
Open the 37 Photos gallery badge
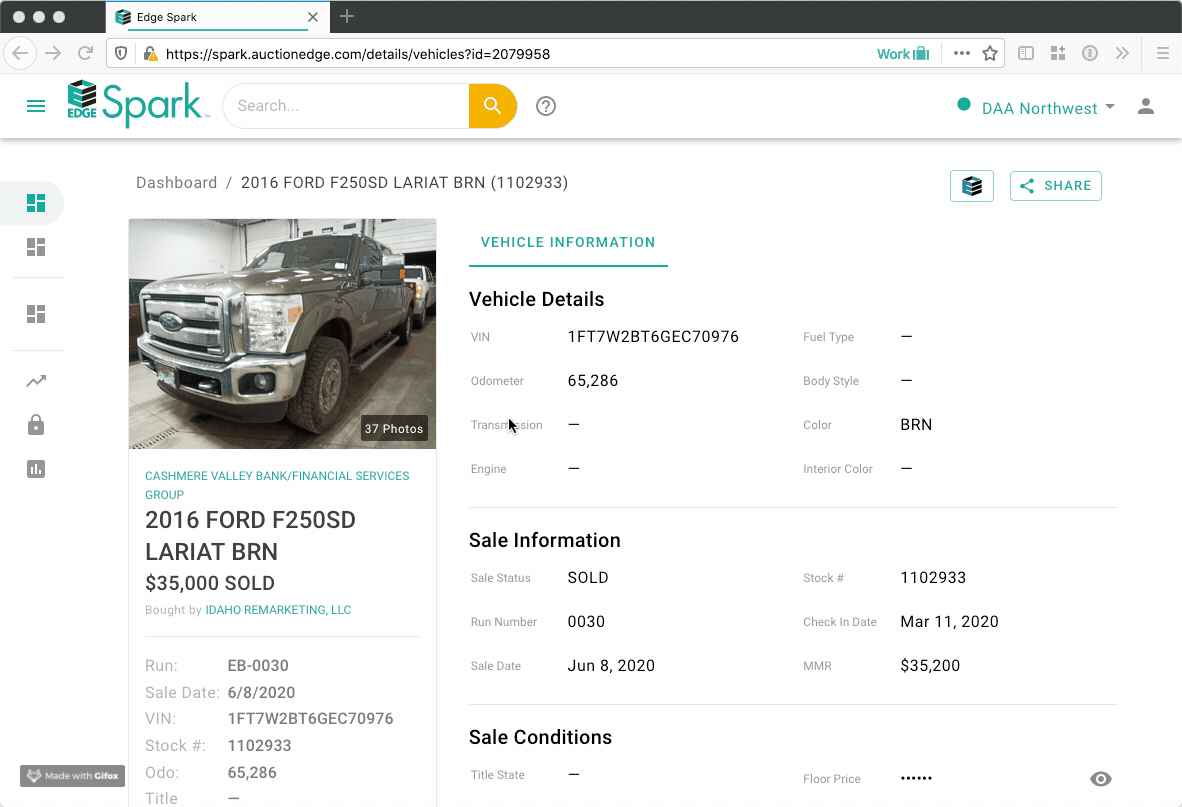point(393,429)
